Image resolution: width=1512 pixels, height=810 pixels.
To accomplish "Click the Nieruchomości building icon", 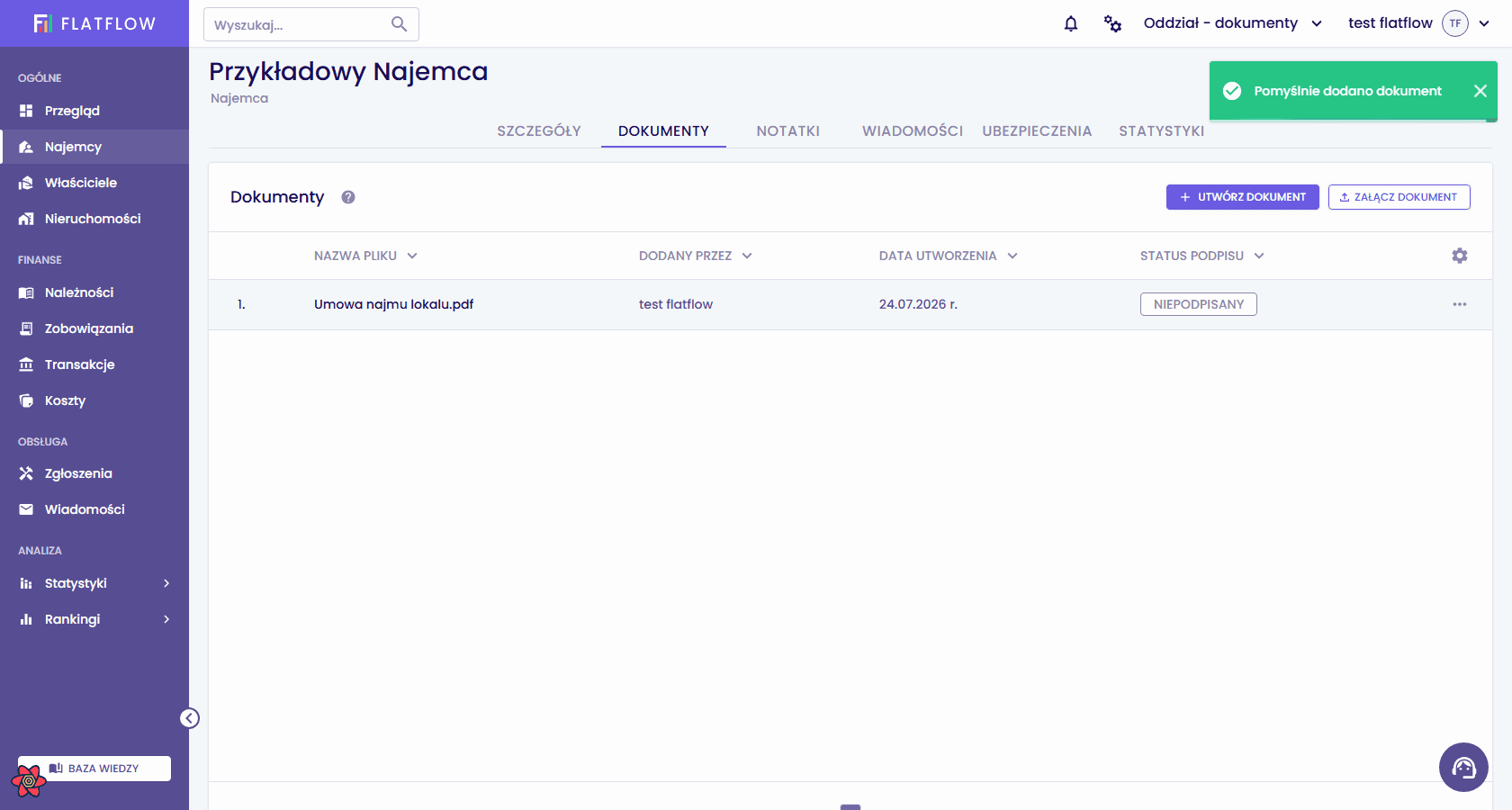I will coord(26,219).
